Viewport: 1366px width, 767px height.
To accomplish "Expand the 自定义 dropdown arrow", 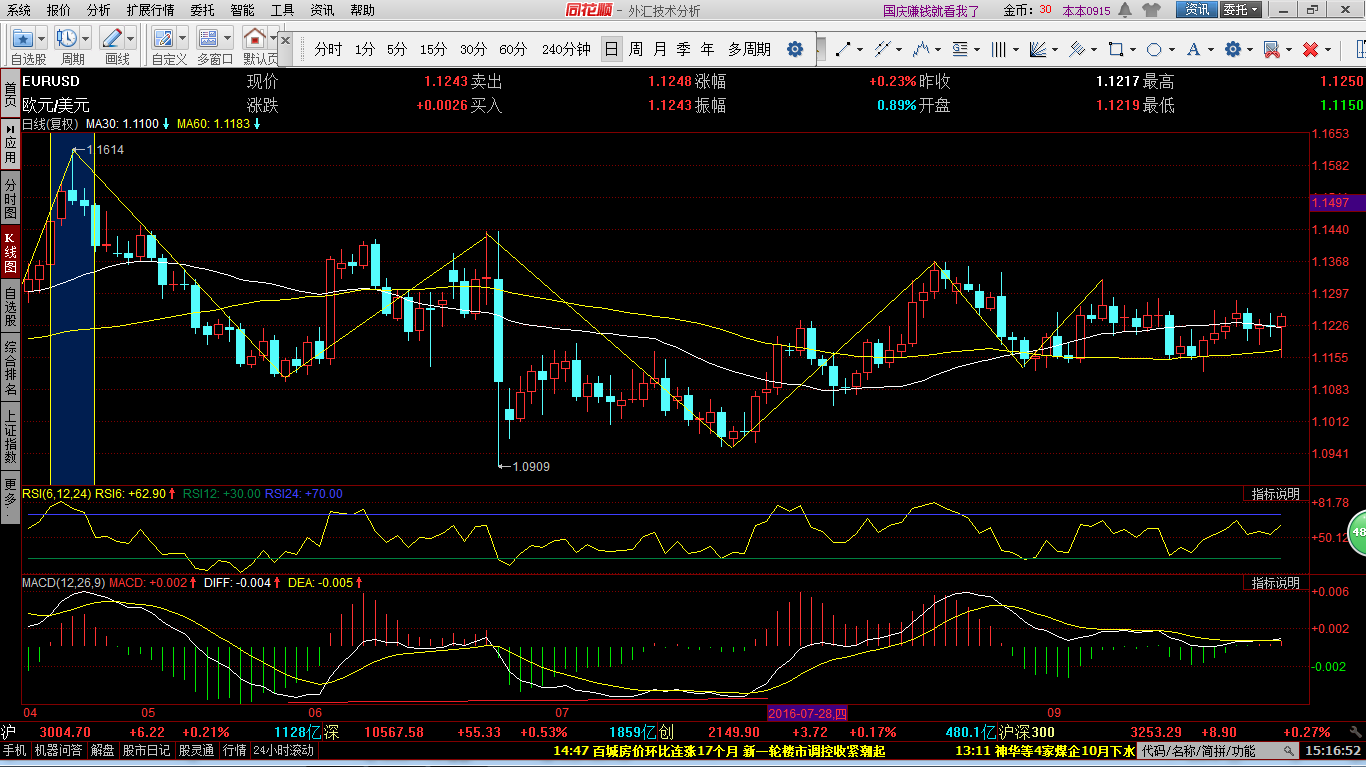I will point(183,39).
